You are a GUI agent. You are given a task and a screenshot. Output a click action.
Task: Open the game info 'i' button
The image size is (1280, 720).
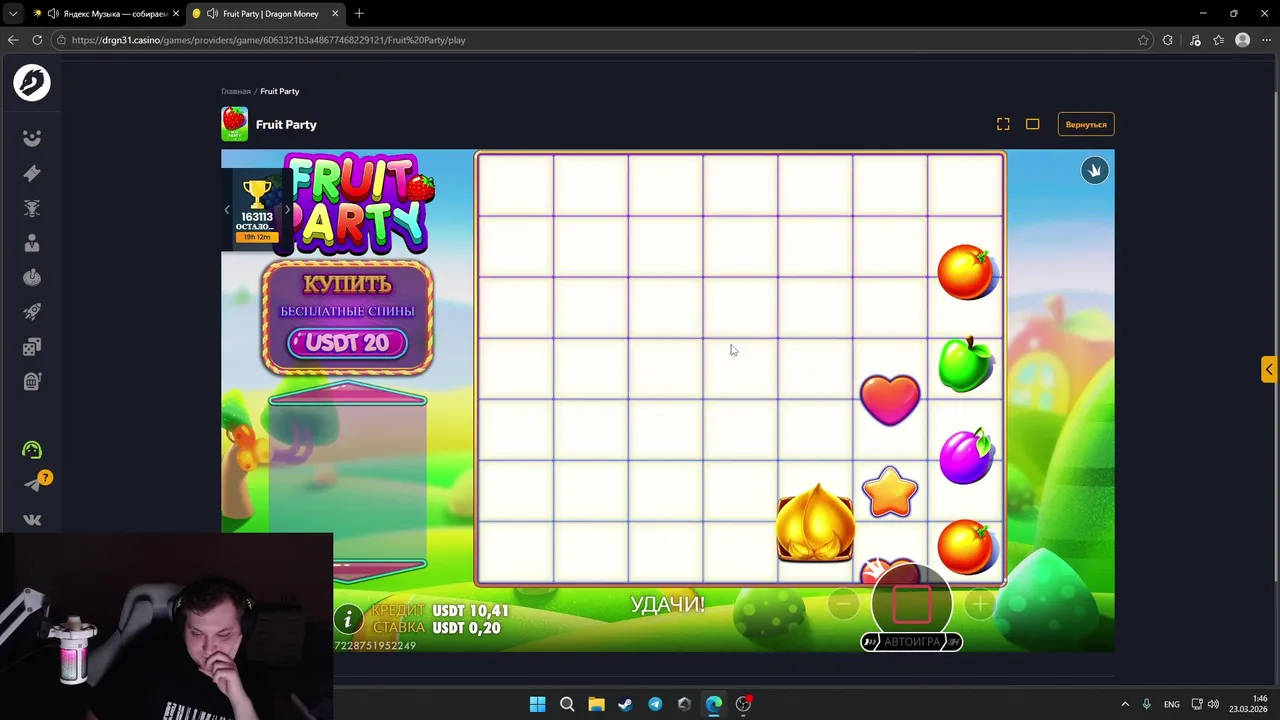pos(347,620)
